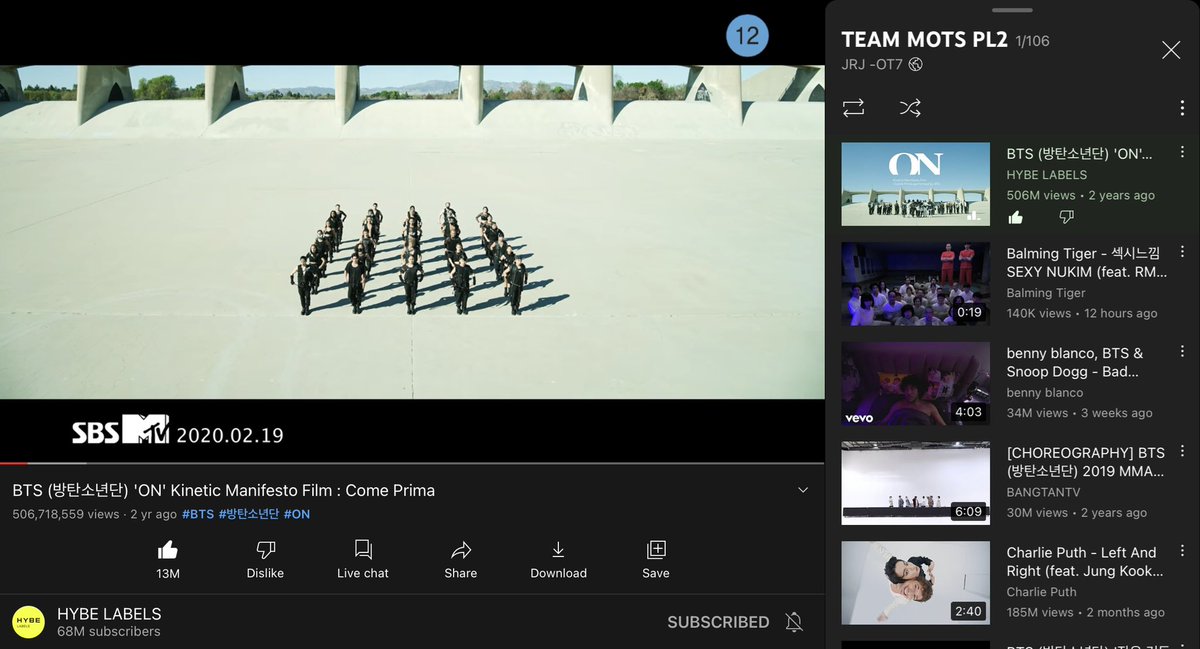This screenshot has height=649, width=1200.
Task: Play the Balming Tiger SEXY NUKIM thumbnail
Action: (x=916, y=284)
